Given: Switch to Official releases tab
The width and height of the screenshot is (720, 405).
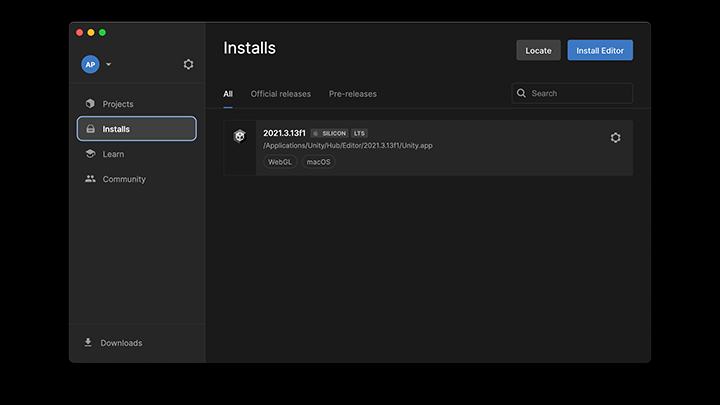Looking at the screenshot, I should click(x=281, y=94).
